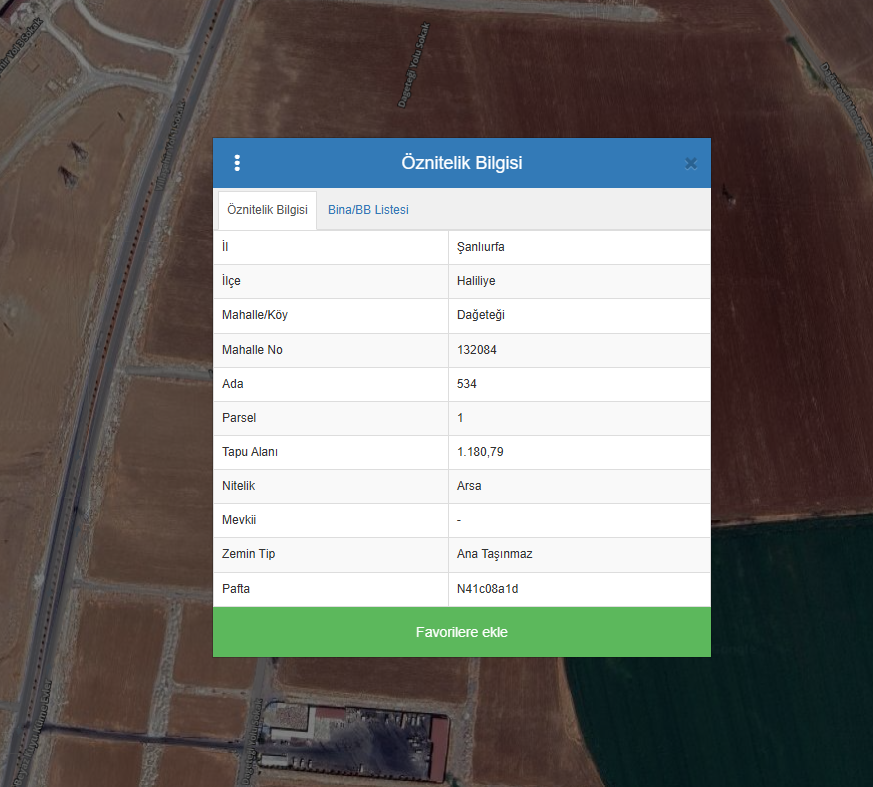Click the Nitelik value Arsa
This screenshot has height=787, width=873.
469,486
